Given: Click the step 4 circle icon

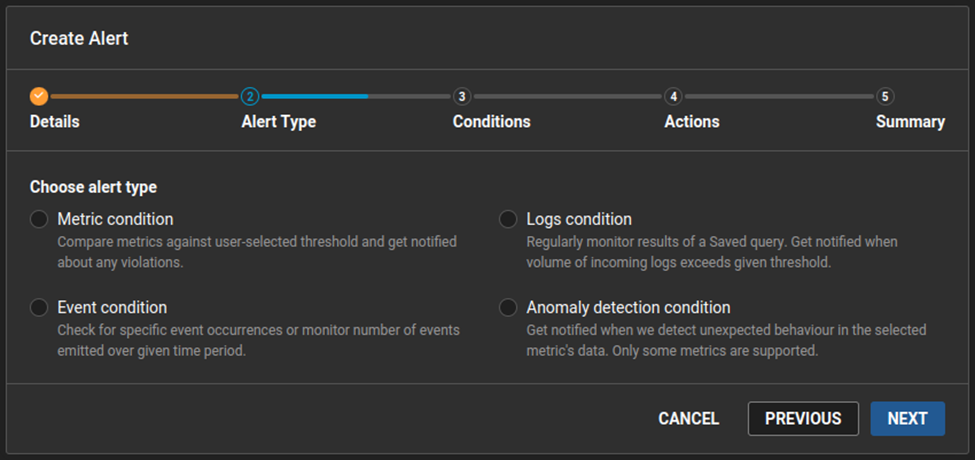Looking at the screenshot, I should click(673, 96).
